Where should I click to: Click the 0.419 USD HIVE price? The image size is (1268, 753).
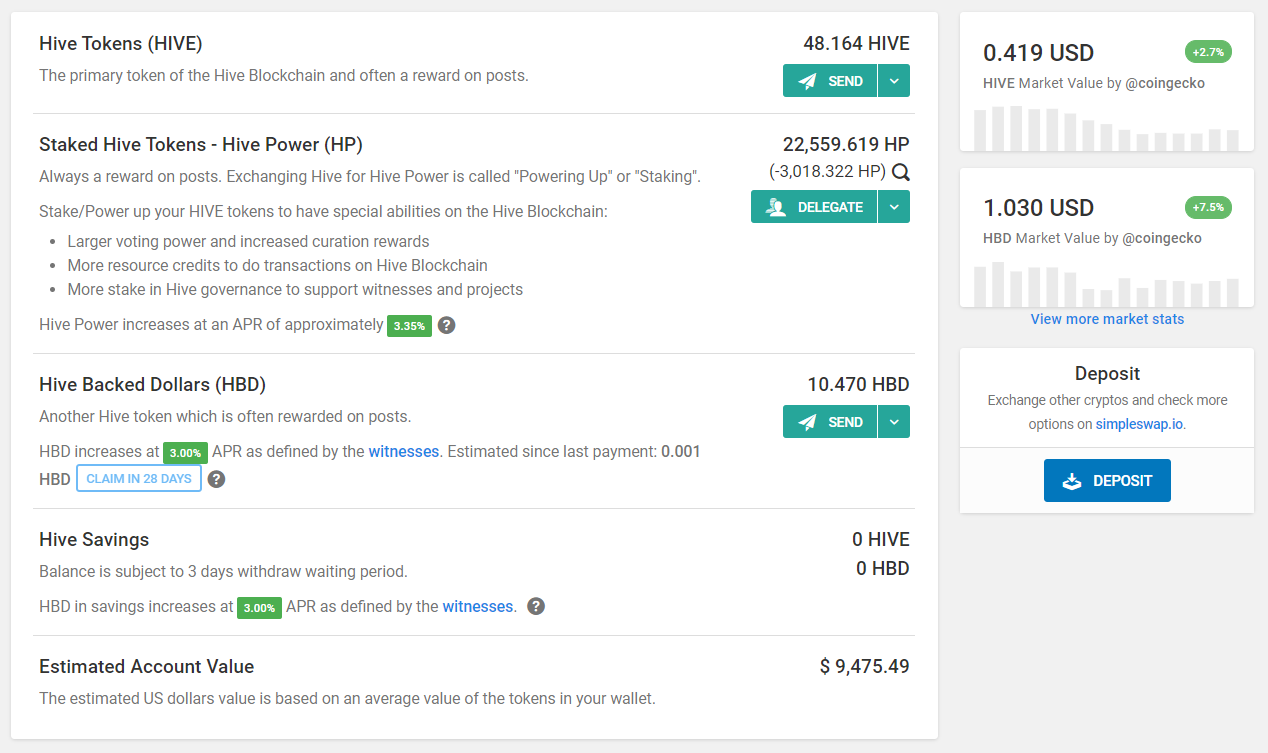click(1038, 53)
